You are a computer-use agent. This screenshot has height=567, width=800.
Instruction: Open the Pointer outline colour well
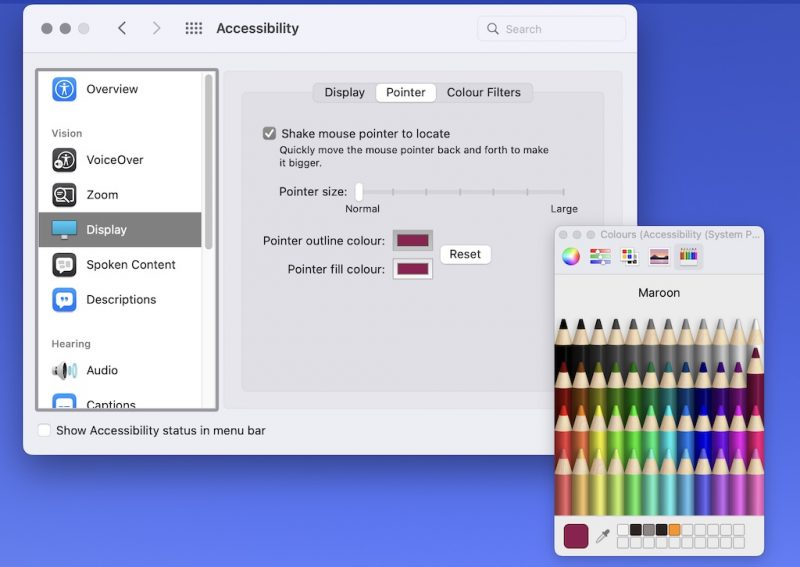(413, 240)
